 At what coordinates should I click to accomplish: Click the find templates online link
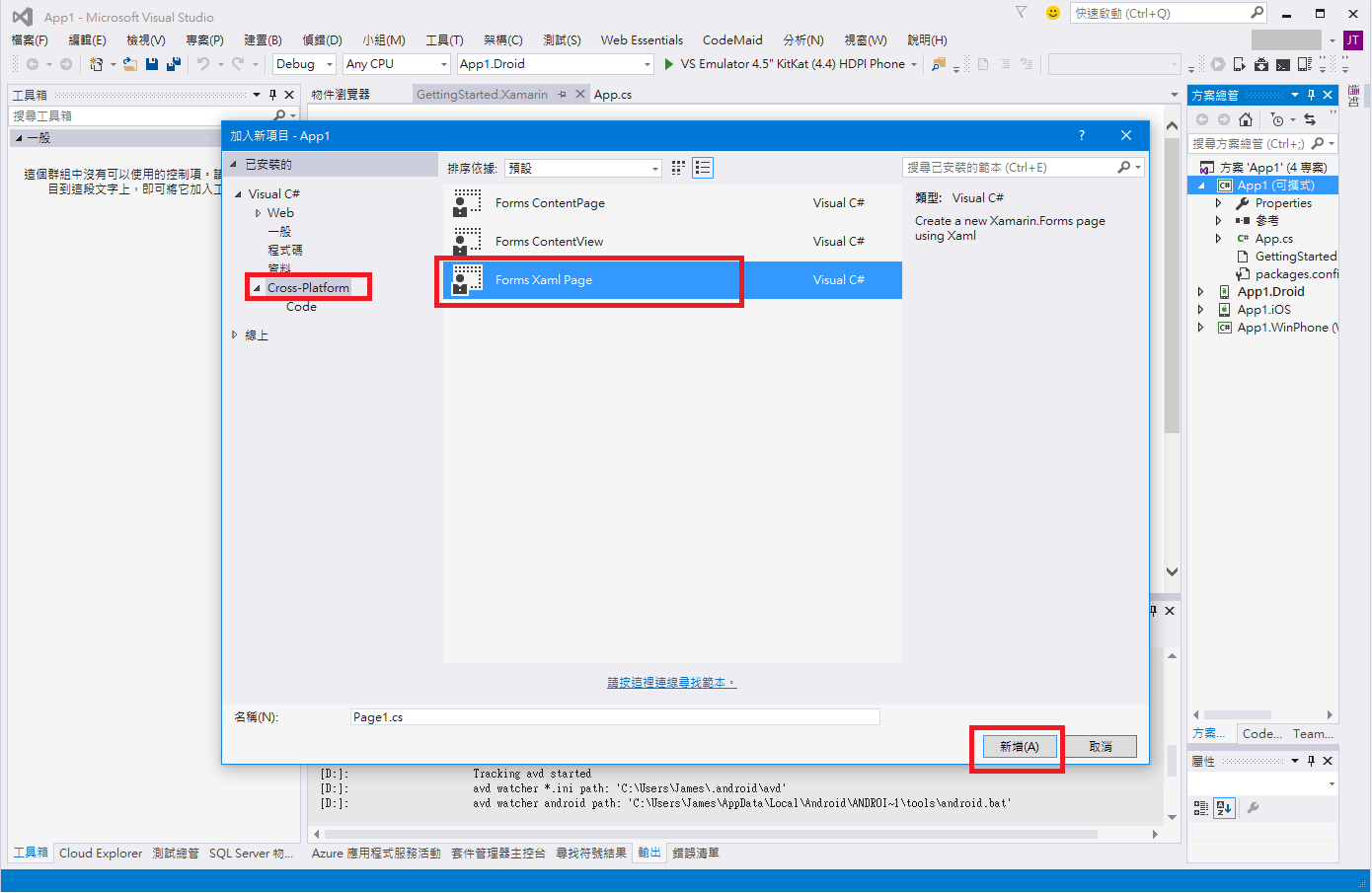(x=671, y=683)
